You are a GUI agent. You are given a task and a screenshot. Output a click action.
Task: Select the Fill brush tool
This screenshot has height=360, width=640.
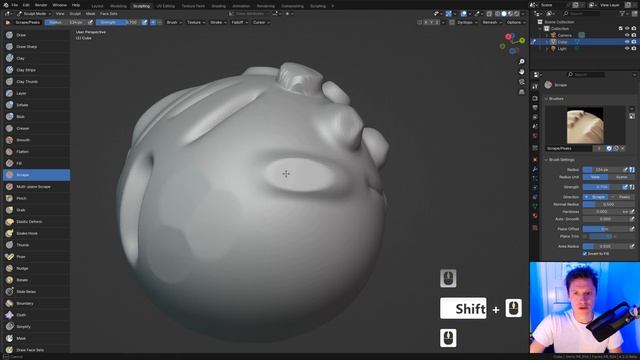(x=36, y=163)
